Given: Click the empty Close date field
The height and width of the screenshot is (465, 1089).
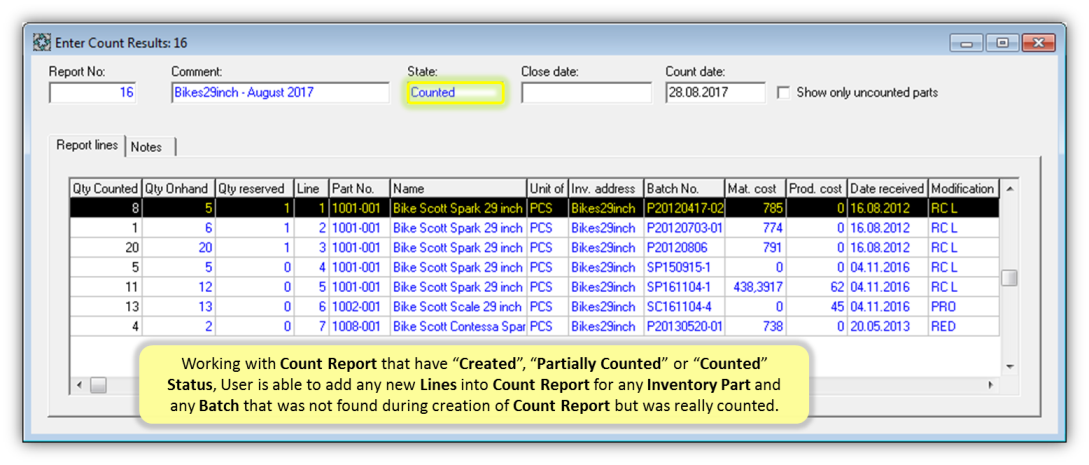Looking at the screenshot, I should tap(586, 92).
